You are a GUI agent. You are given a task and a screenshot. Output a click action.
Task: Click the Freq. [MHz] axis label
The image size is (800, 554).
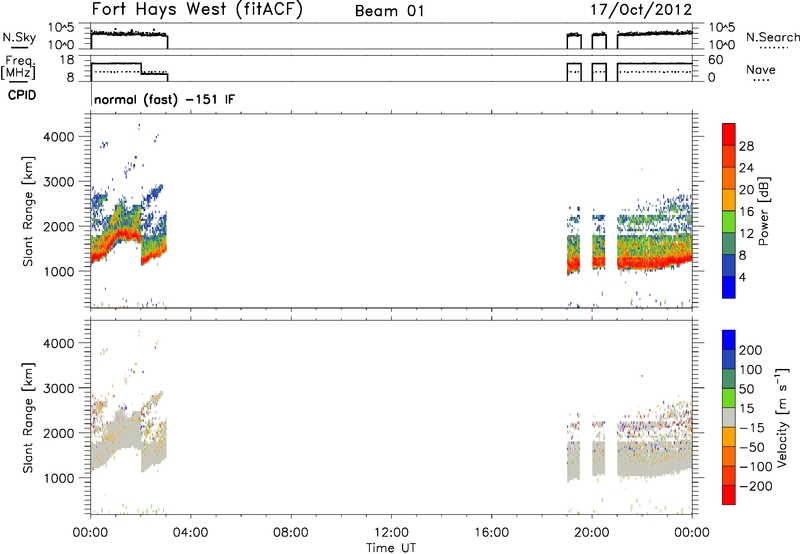[x=20, y=67]
